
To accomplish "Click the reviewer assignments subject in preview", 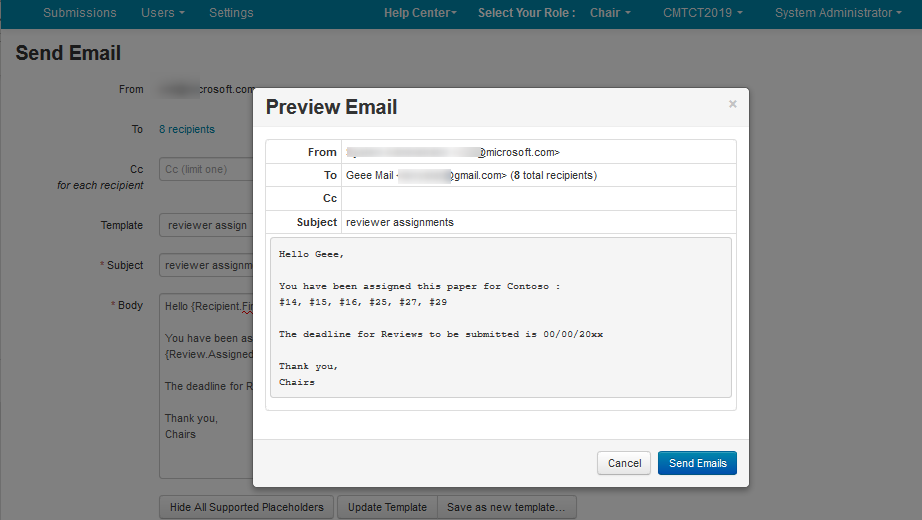I will pos(399,222).
